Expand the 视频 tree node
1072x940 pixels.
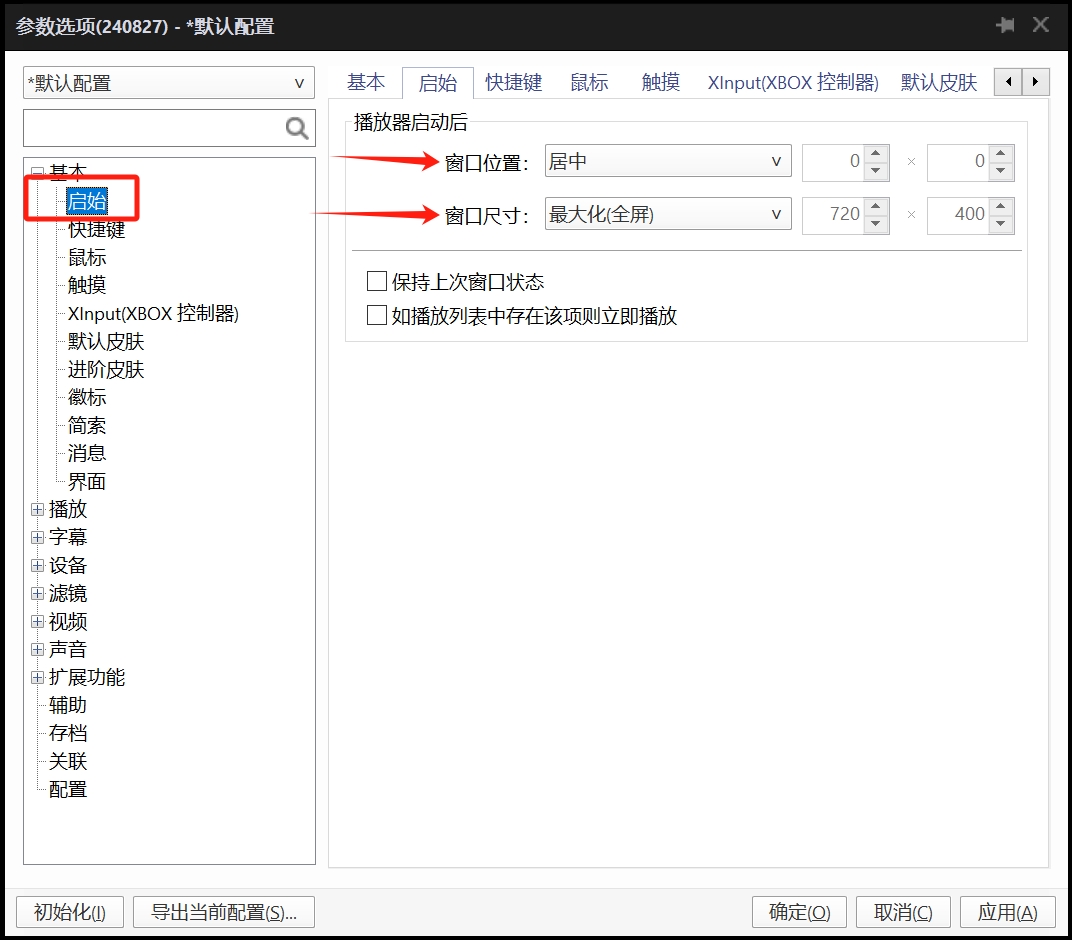(38, 621)
